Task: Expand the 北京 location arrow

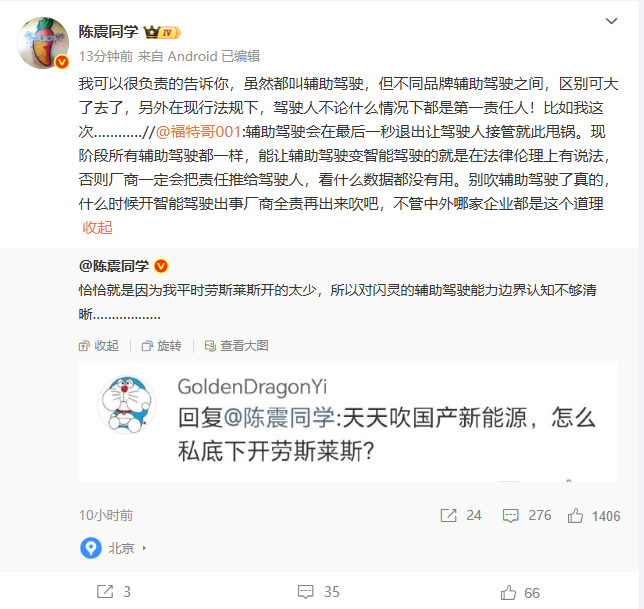Action: tap(144, 548)
